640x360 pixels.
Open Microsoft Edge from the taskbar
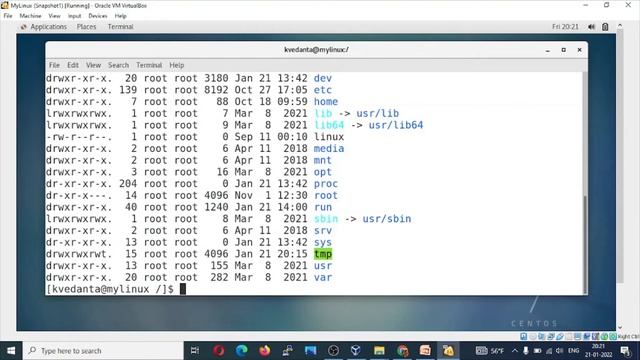242,351
